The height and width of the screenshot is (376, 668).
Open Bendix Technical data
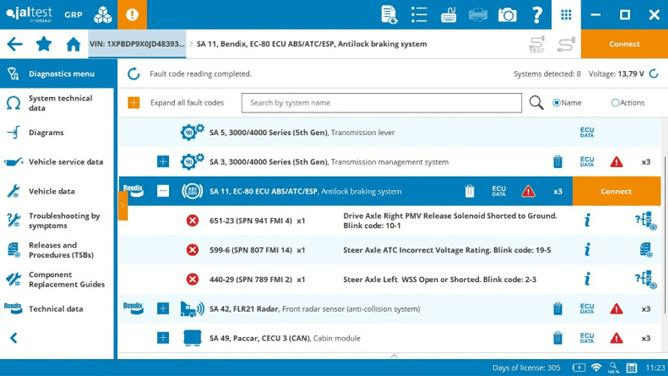click(x=57, y=309)
